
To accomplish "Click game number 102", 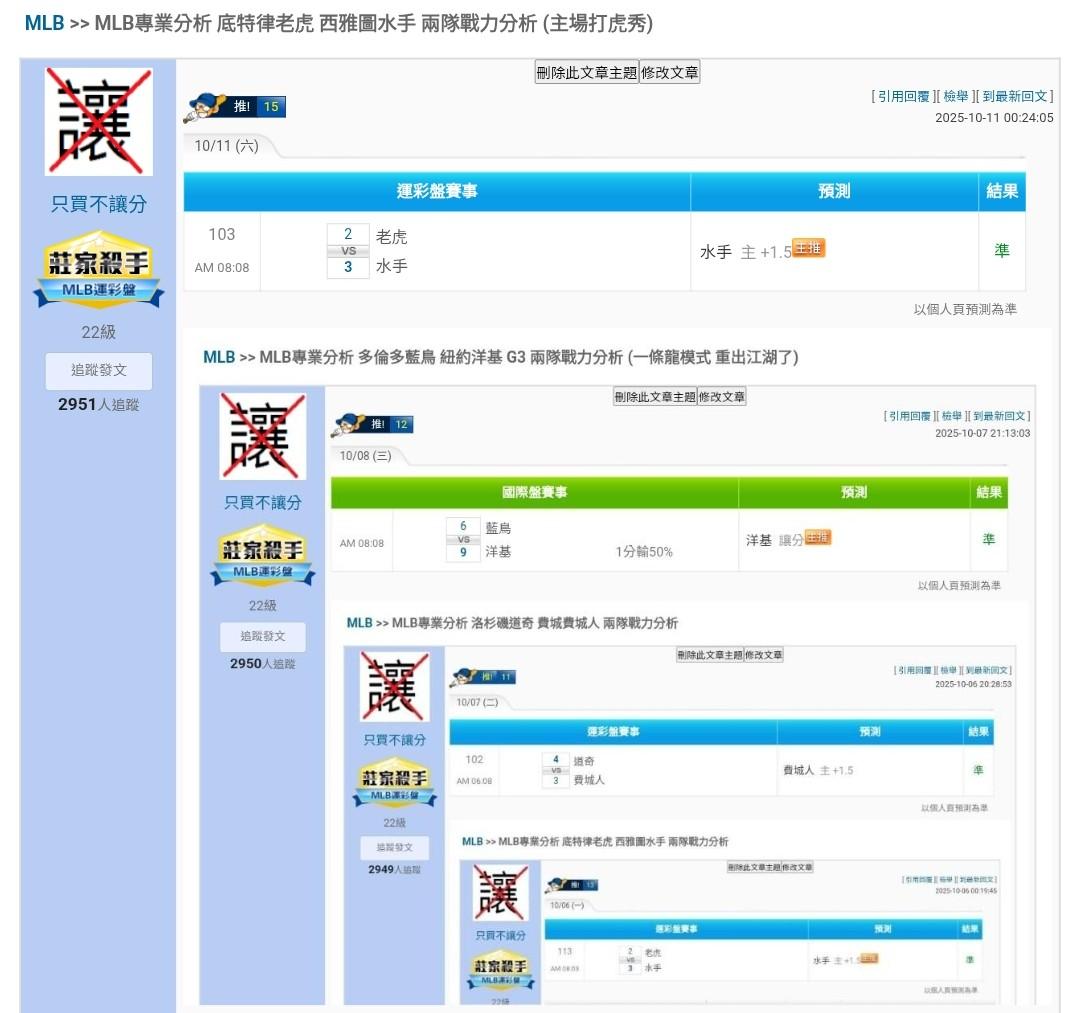I will tap(475, 760).
